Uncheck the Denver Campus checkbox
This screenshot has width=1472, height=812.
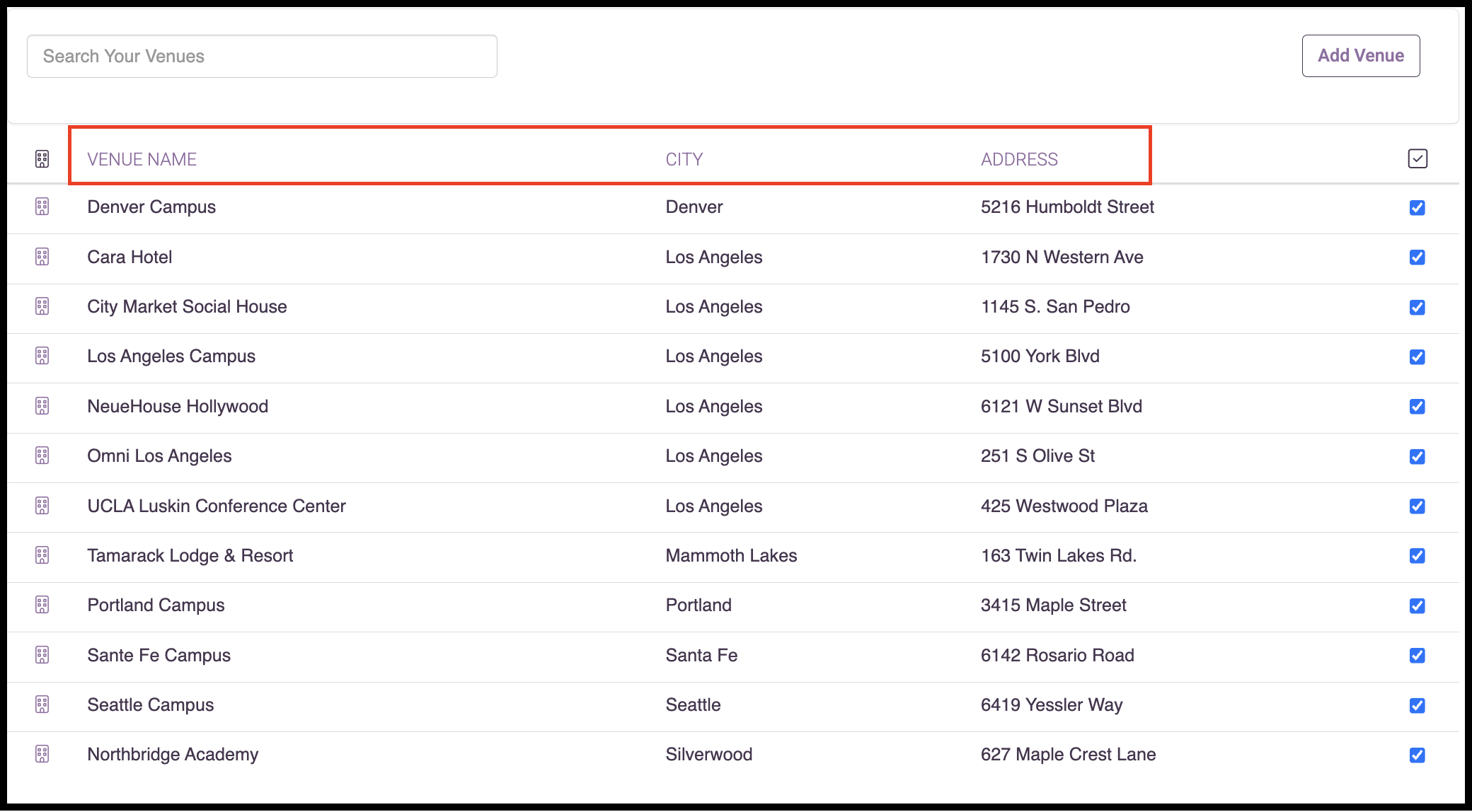tap(1417, 207)
